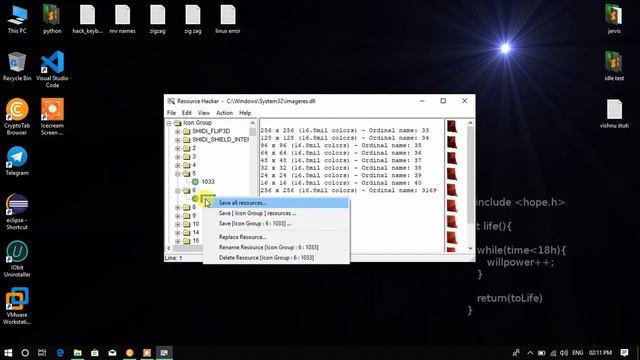
Task: Click the preview pane scroll down arrow
Action: click(470, 248)
